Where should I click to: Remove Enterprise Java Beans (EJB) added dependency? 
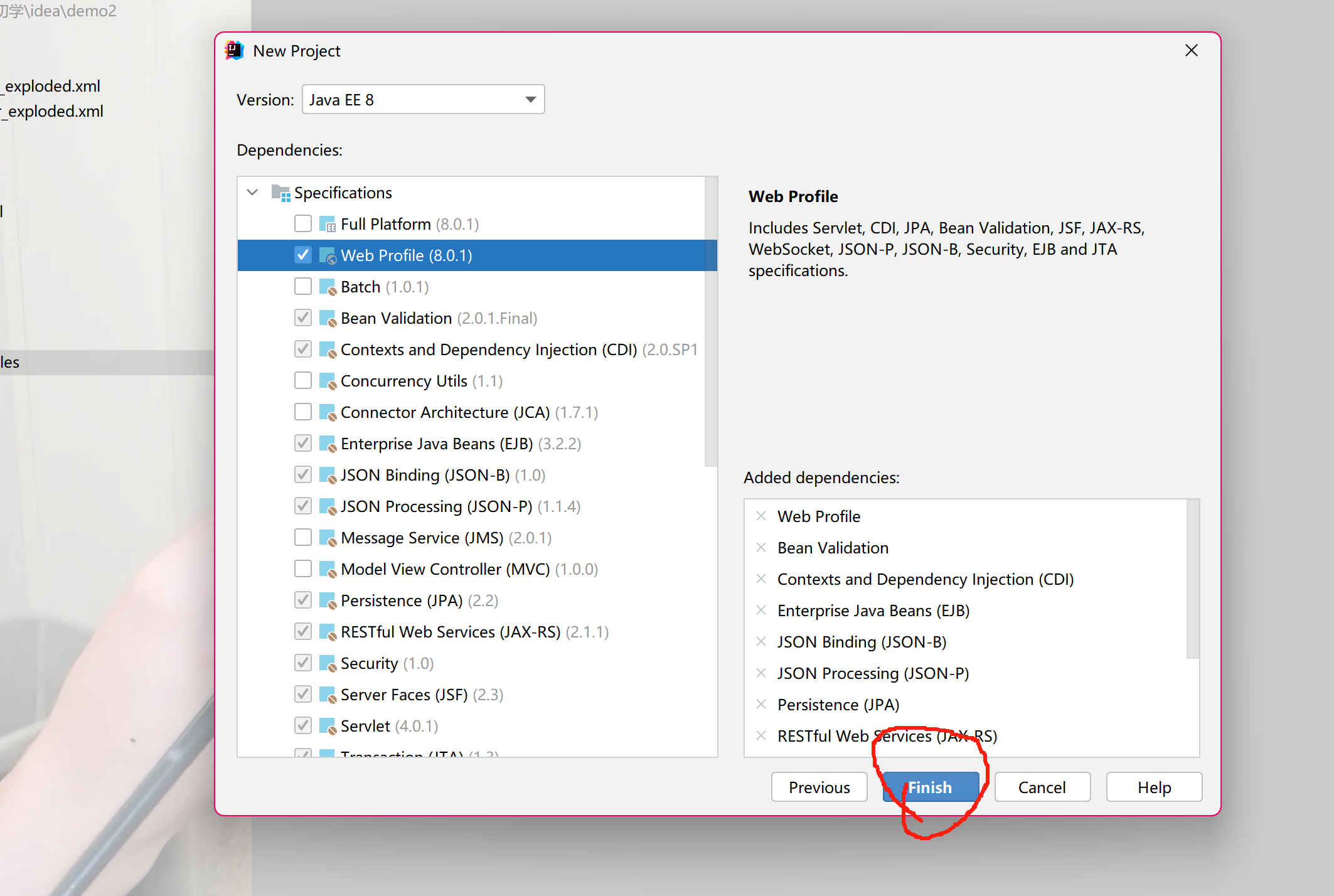(x=761, y=610)
